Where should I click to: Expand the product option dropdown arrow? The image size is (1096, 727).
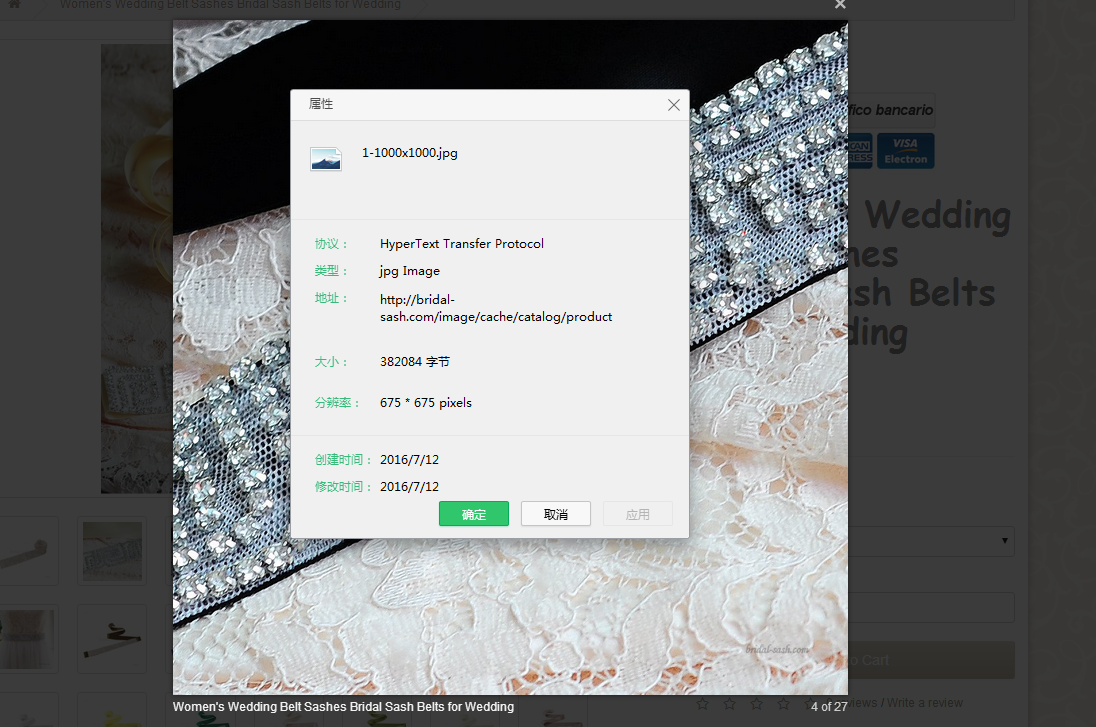1004,541
